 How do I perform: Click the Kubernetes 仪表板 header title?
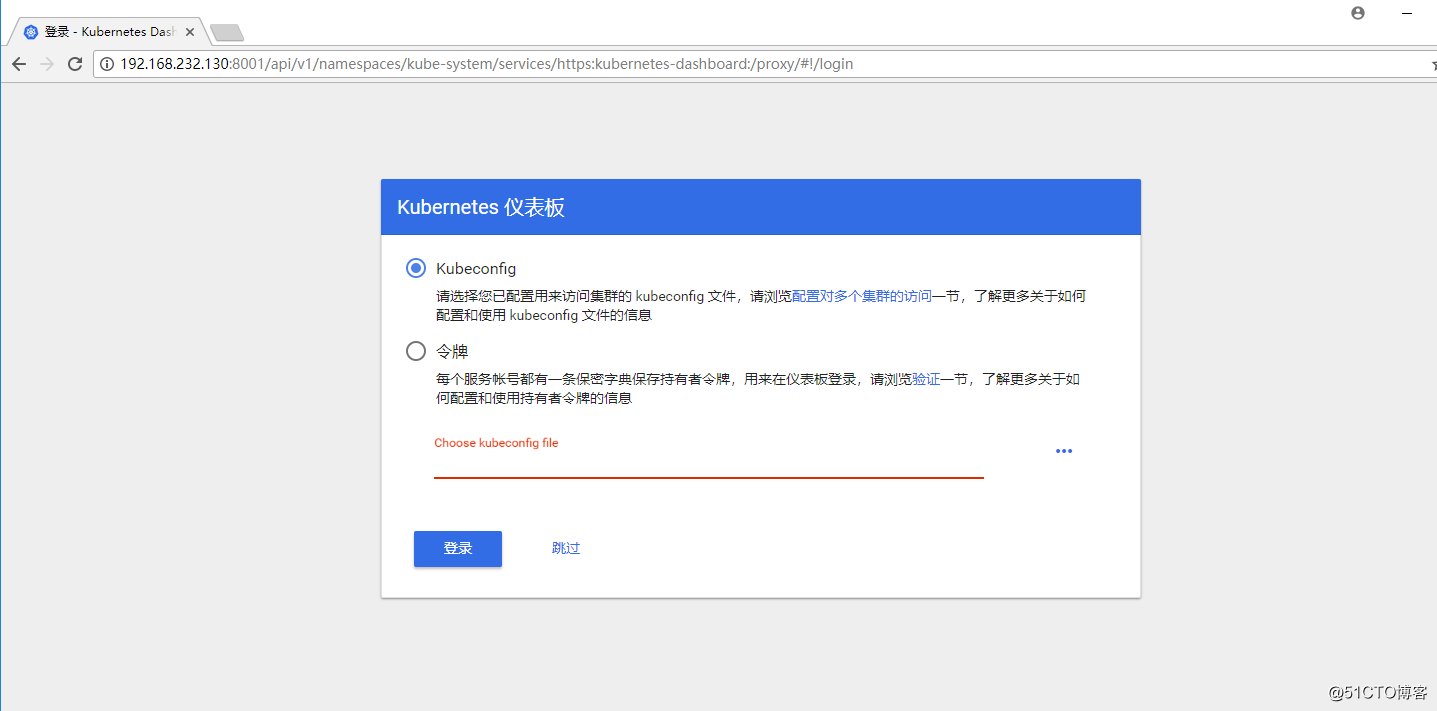pyautogui.click(x=481, y=208)
